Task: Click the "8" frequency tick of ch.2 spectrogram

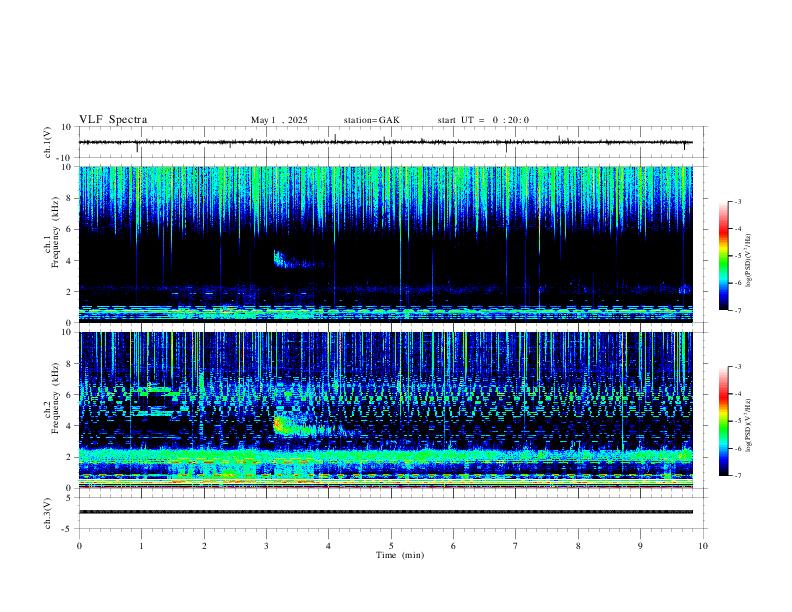Action: pyautogui.click(x=71, y=364)
